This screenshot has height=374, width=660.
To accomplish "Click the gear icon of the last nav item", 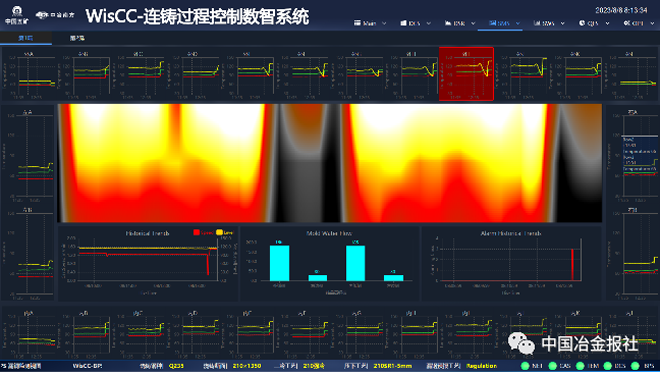I will click(627, 23).
